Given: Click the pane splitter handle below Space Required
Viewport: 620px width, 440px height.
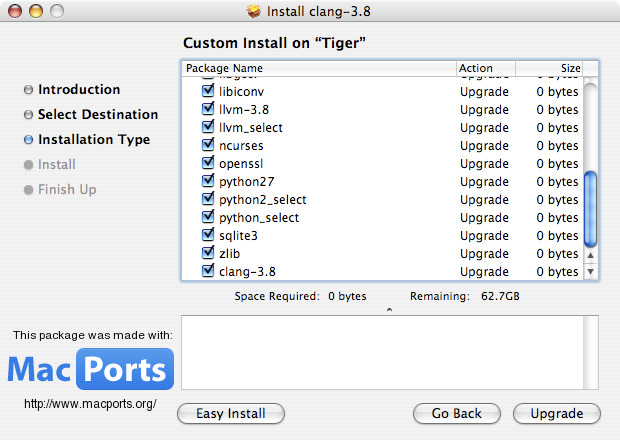Looking at the screenshot, I should click(x=389, y=310).
